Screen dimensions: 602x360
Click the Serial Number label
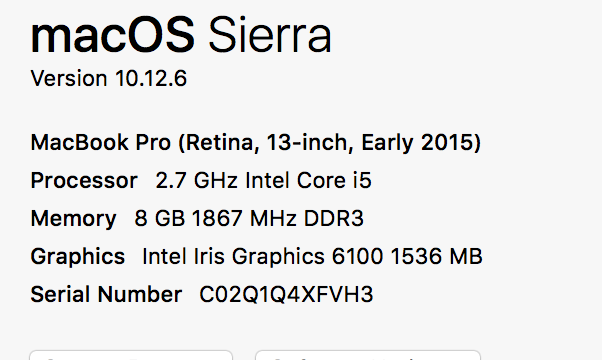pos(106,294)
